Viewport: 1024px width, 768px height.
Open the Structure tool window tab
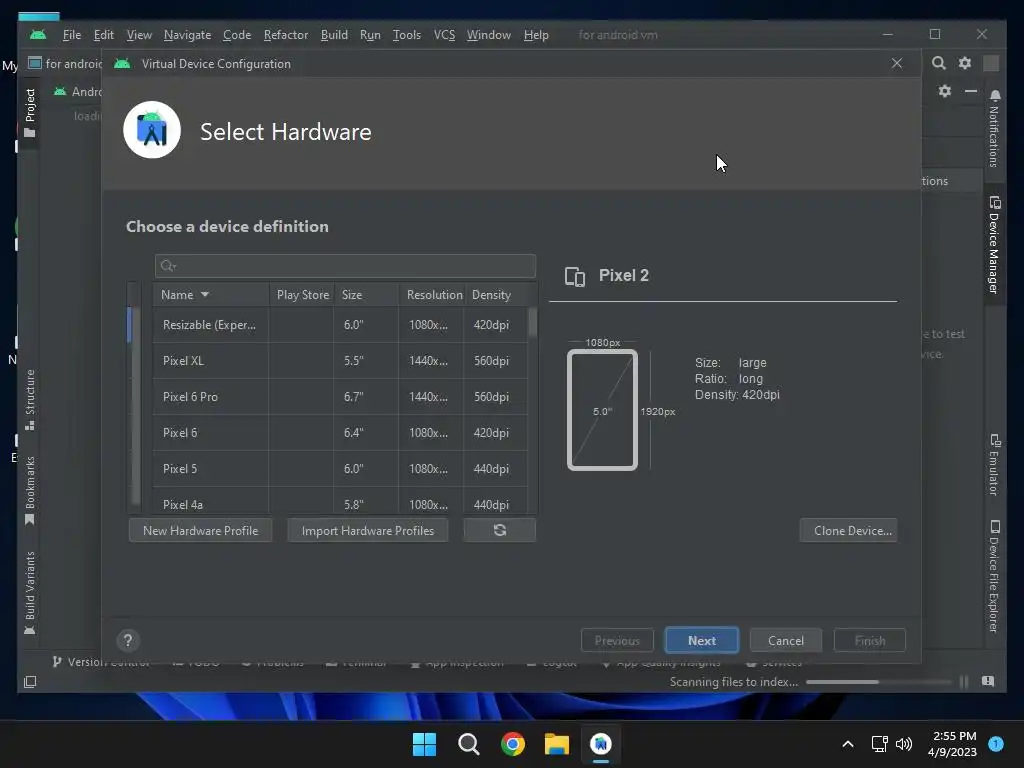click(x=29, y=400)
